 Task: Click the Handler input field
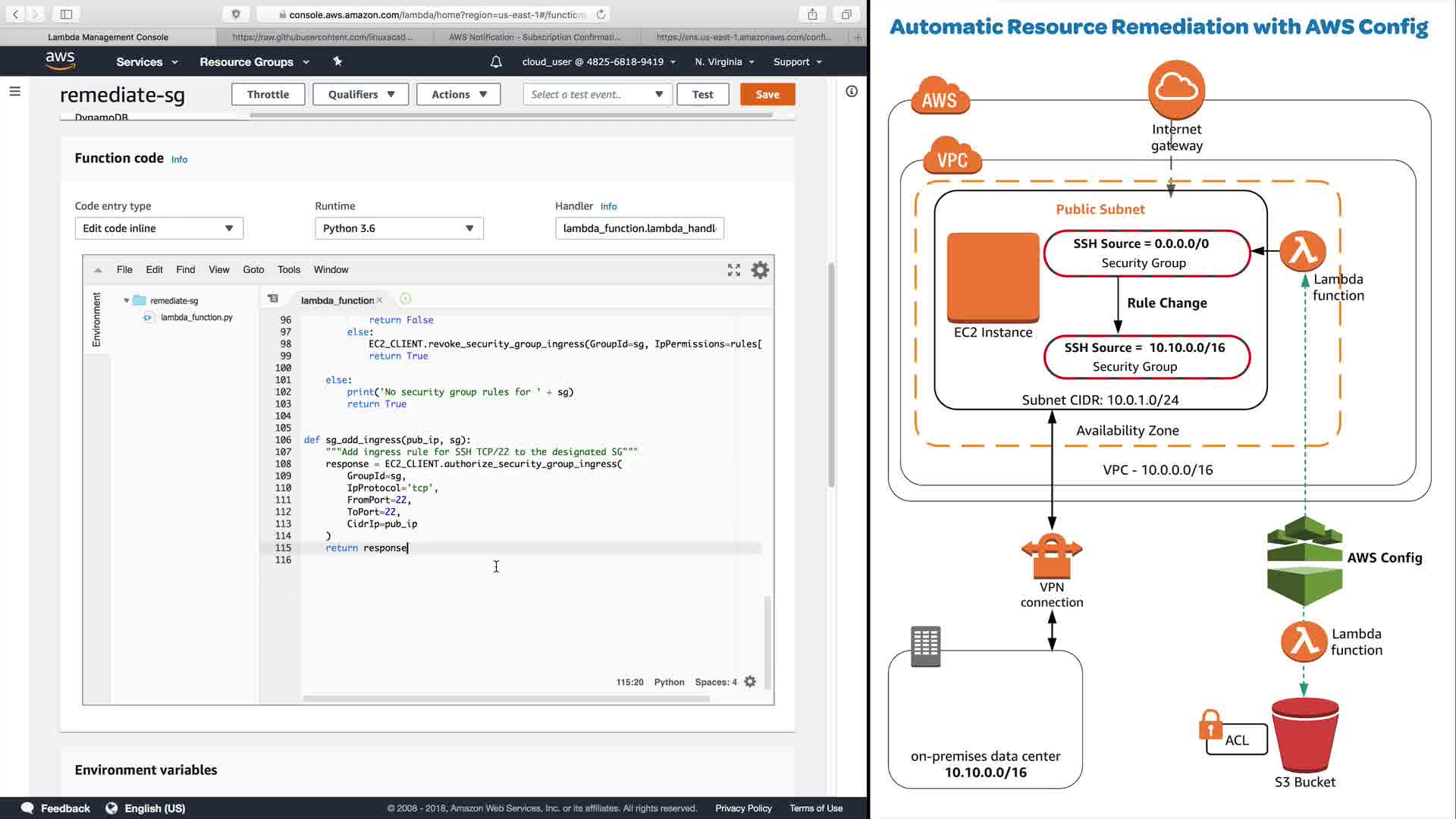(x=639, y=228)
